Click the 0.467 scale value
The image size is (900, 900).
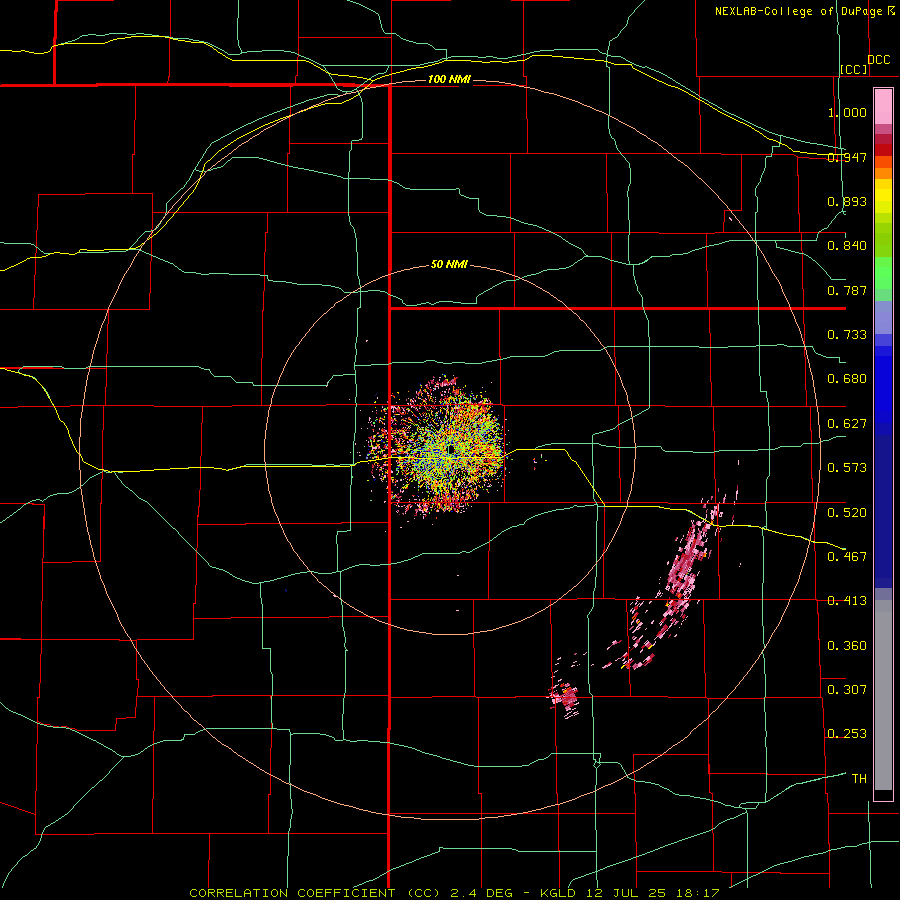click(847, 557)
